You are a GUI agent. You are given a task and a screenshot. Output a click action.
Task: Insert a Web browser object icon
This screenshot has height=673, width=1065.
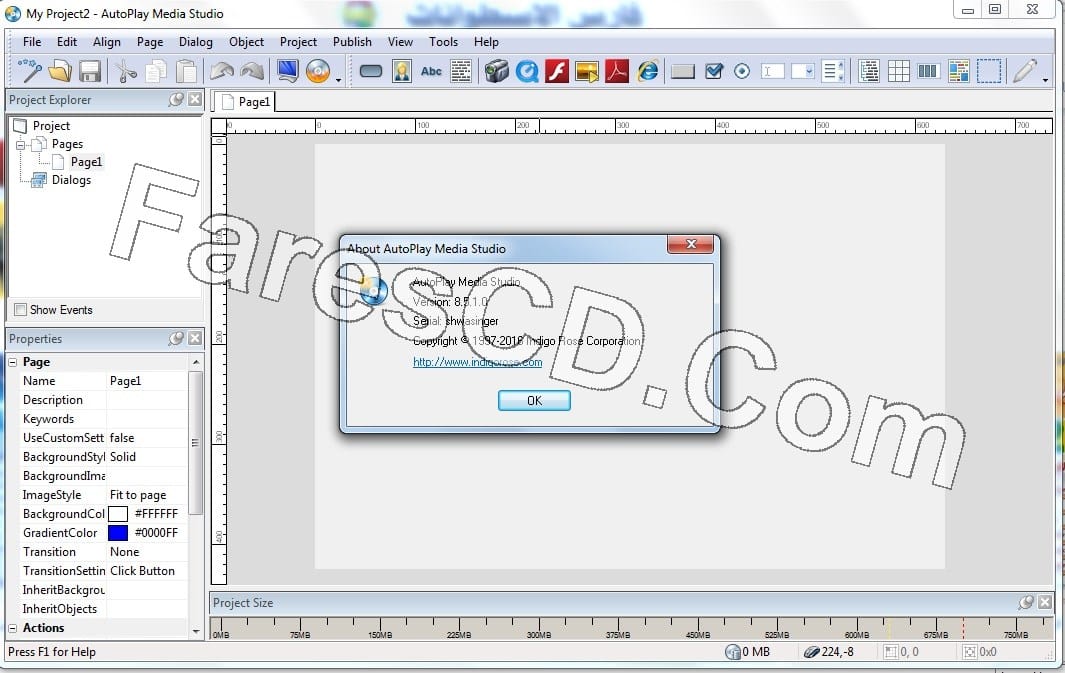648,71
